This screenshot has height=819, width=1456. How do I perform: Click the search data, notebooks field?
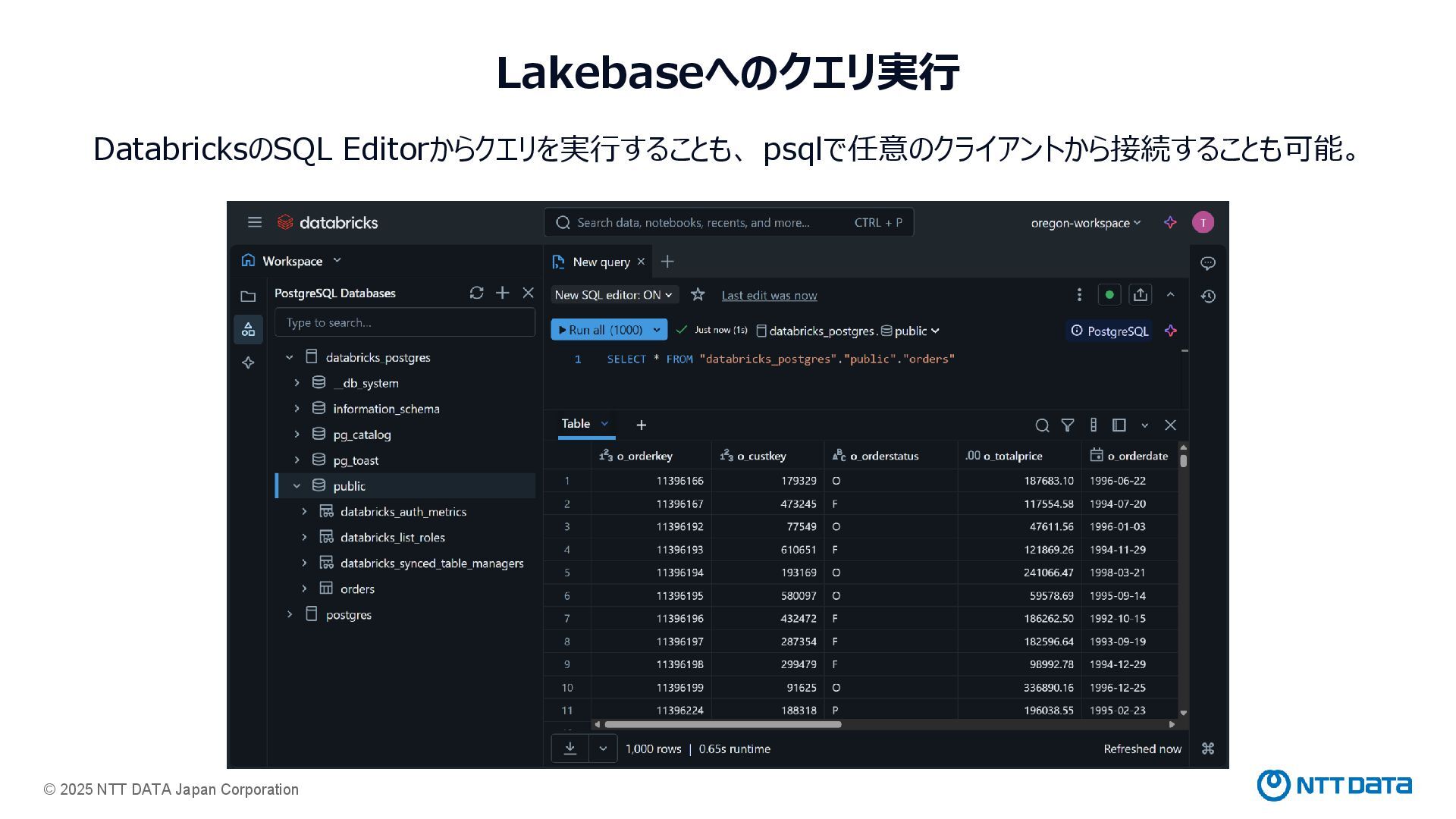pos(729,222)
